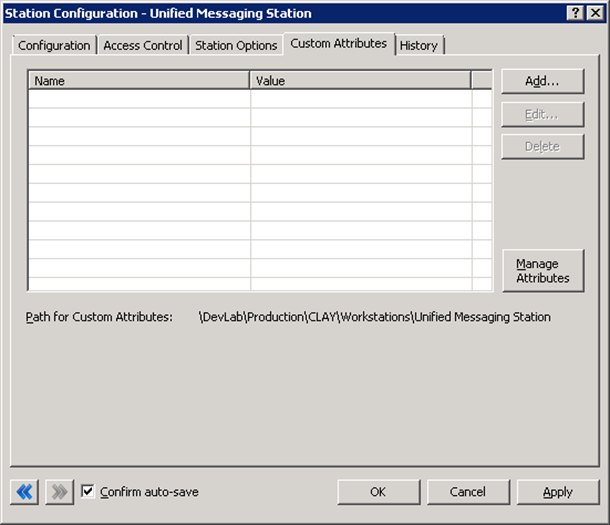Click Cancel to discard changes

tap(468, 492)
